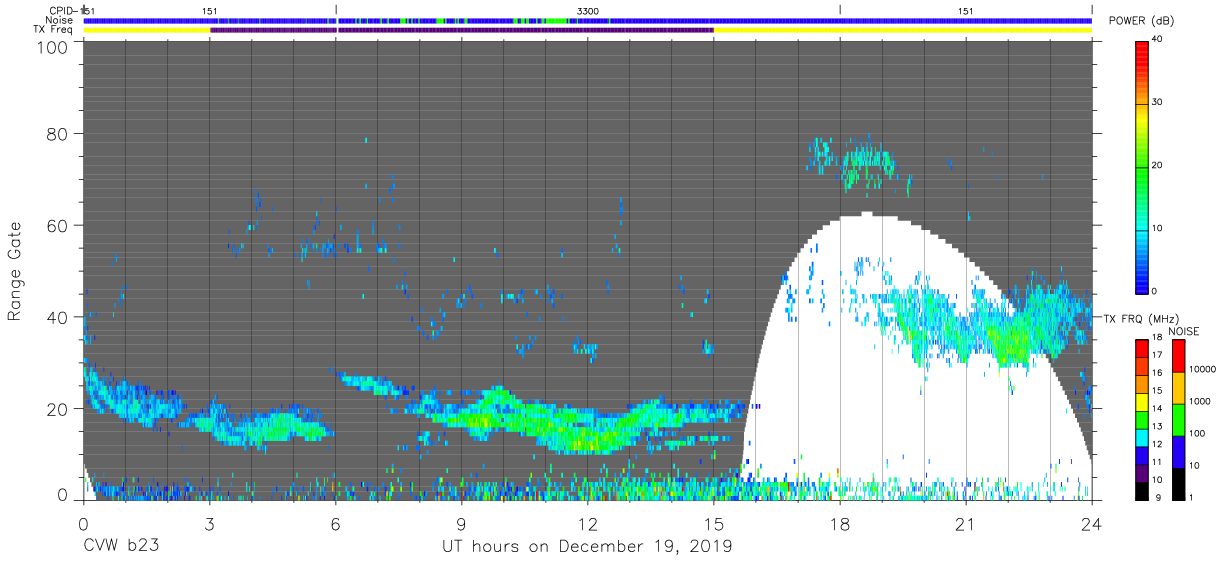Click hour 18 tick on time axis
This screenshot has height=567, width=1228.
[840, 522]
